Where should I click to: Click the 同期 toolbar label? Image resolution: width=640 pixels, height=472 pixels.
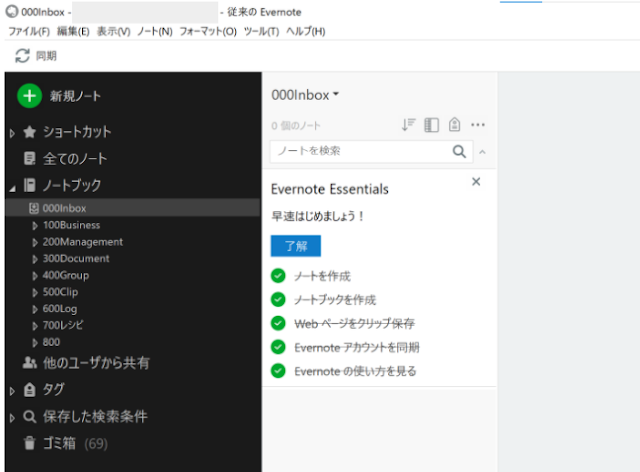coord(46,56)
